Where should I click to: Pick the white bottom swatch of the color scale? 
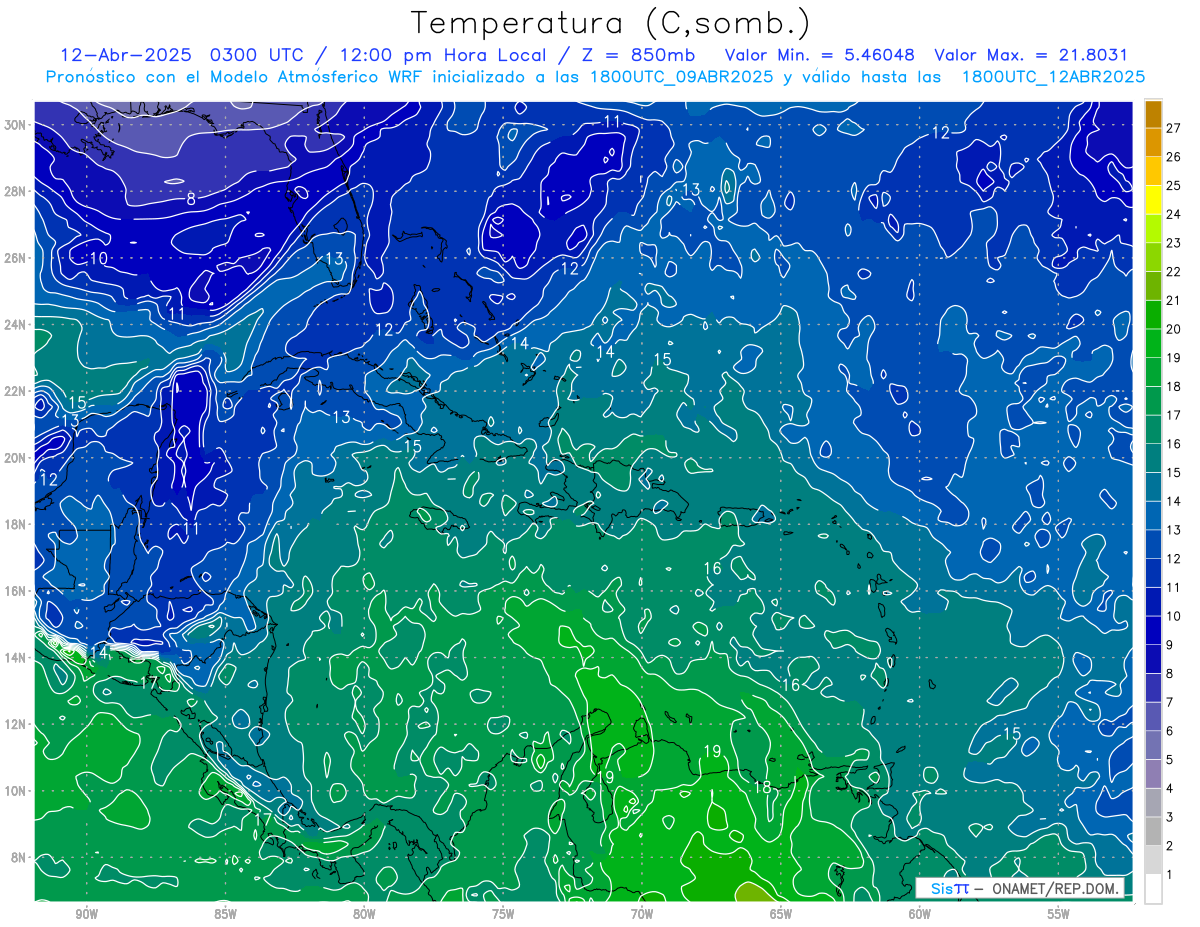(x=1153, y=889)
